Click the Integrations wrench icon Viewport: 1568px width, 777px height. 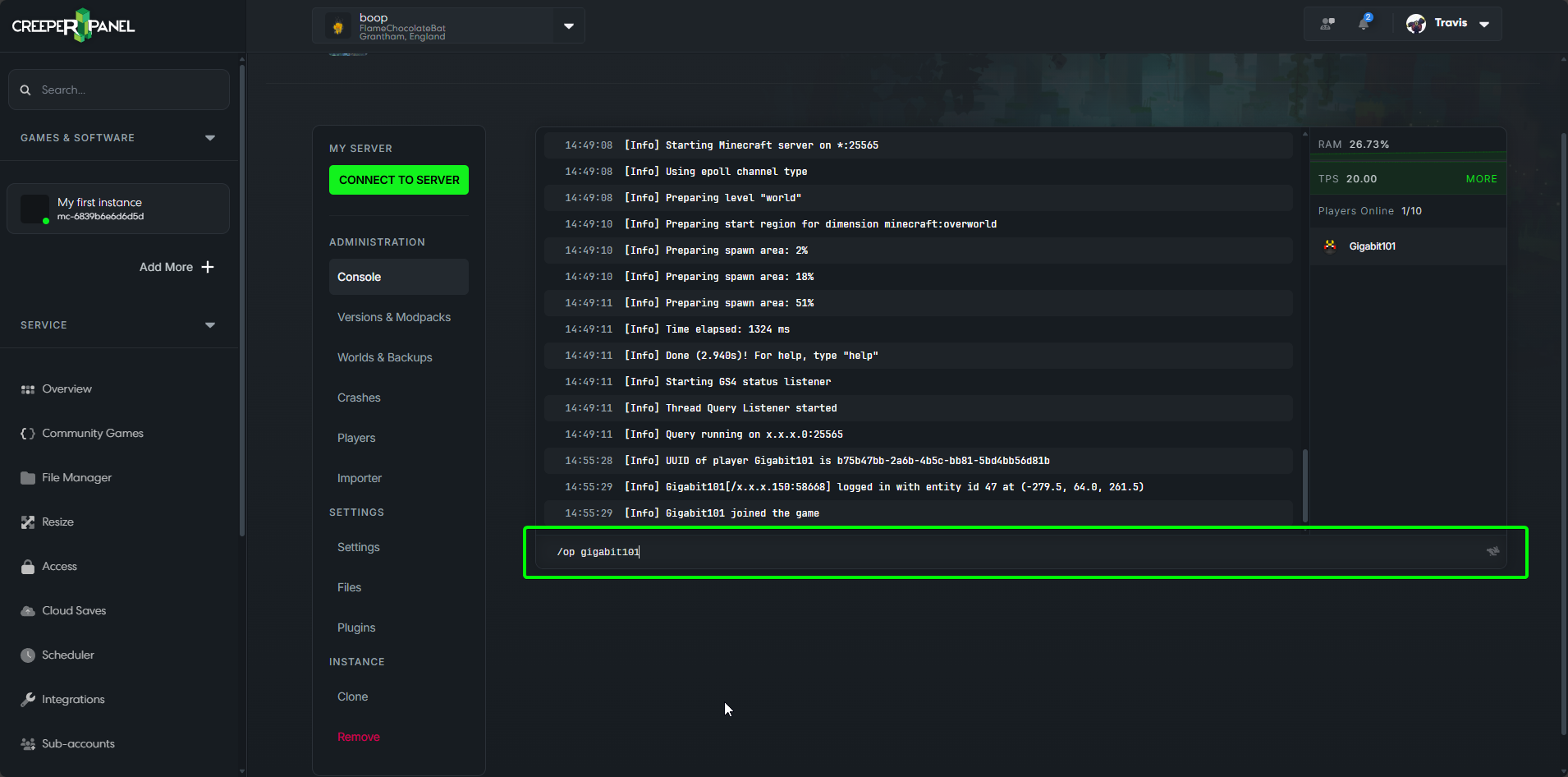coord(27,699)
